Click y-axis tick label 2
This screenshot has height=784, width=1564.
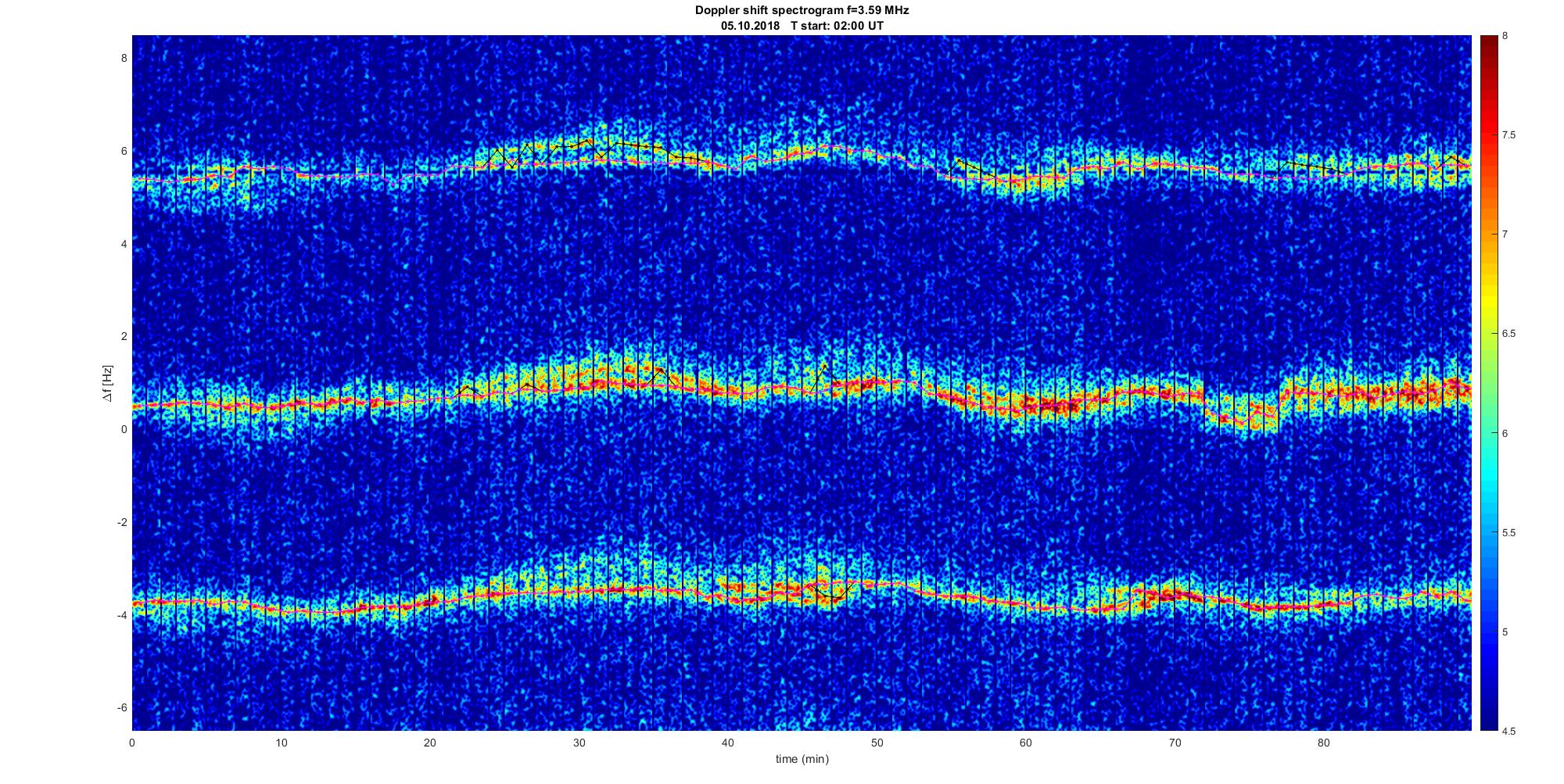click(x=123, y=337)
